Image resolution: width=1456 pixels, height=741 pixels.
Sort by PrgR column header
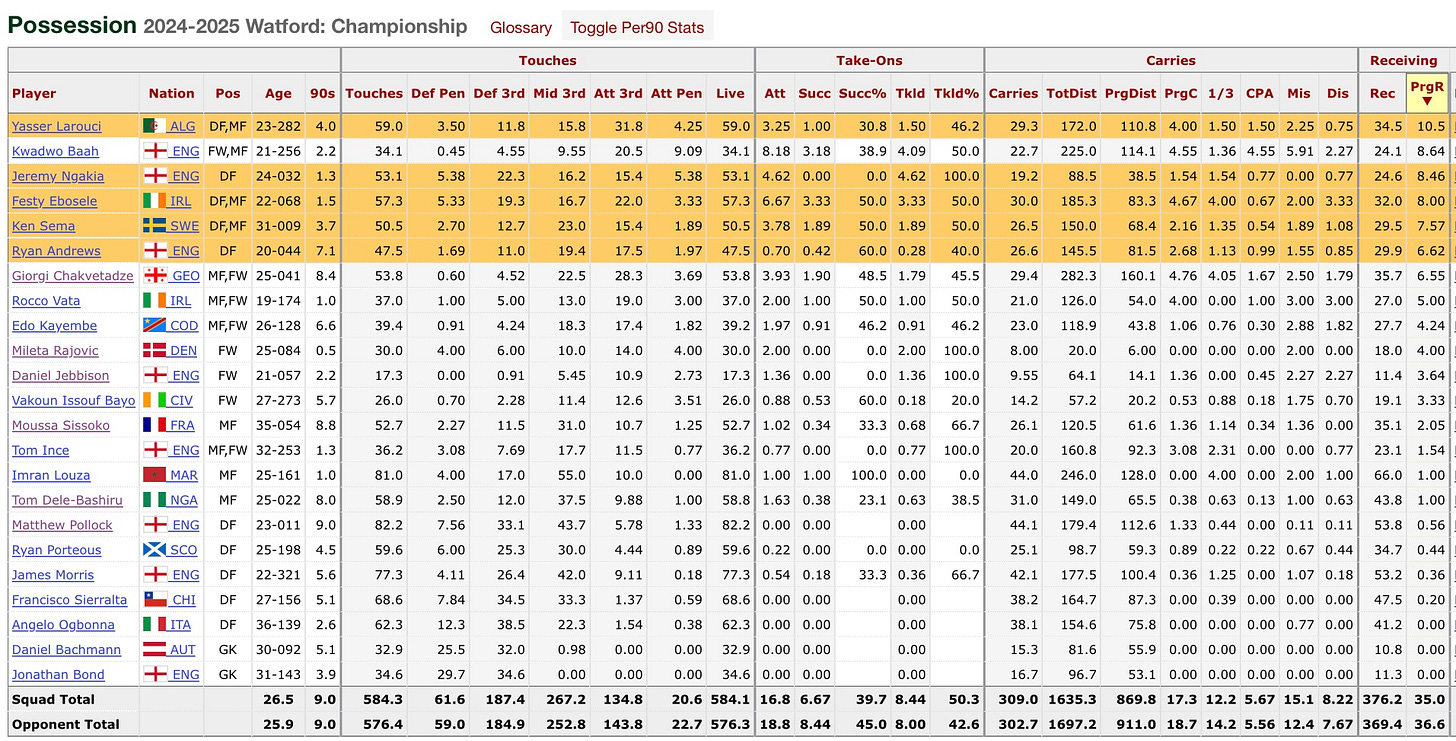point(1427,93)
